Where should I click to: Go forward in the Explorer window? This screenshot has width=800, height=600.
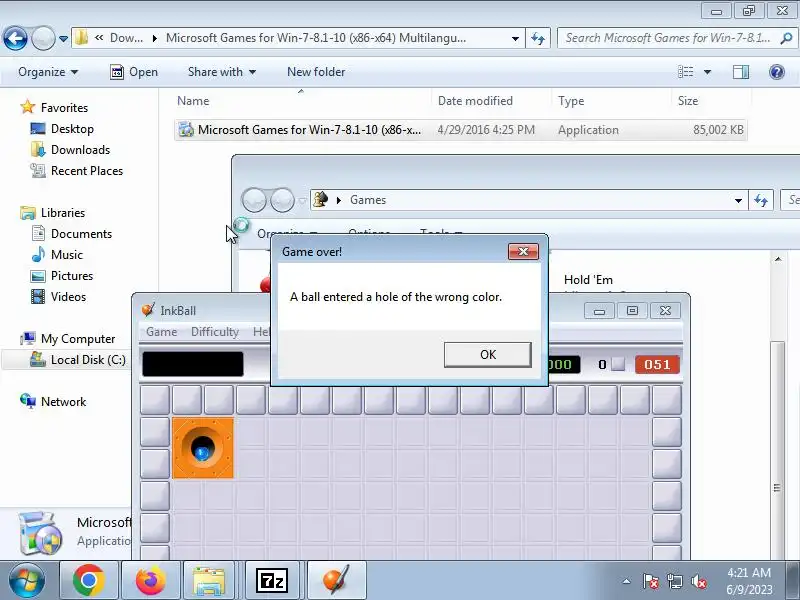tap(43, 38)
